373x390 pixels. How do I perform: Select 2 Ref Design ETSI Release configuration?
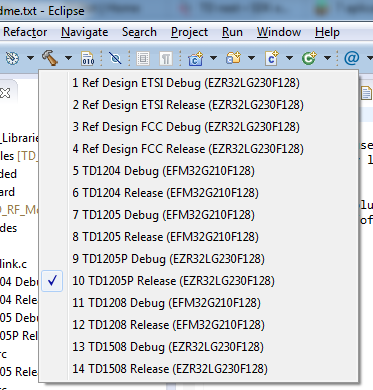(x=199, y=105)
